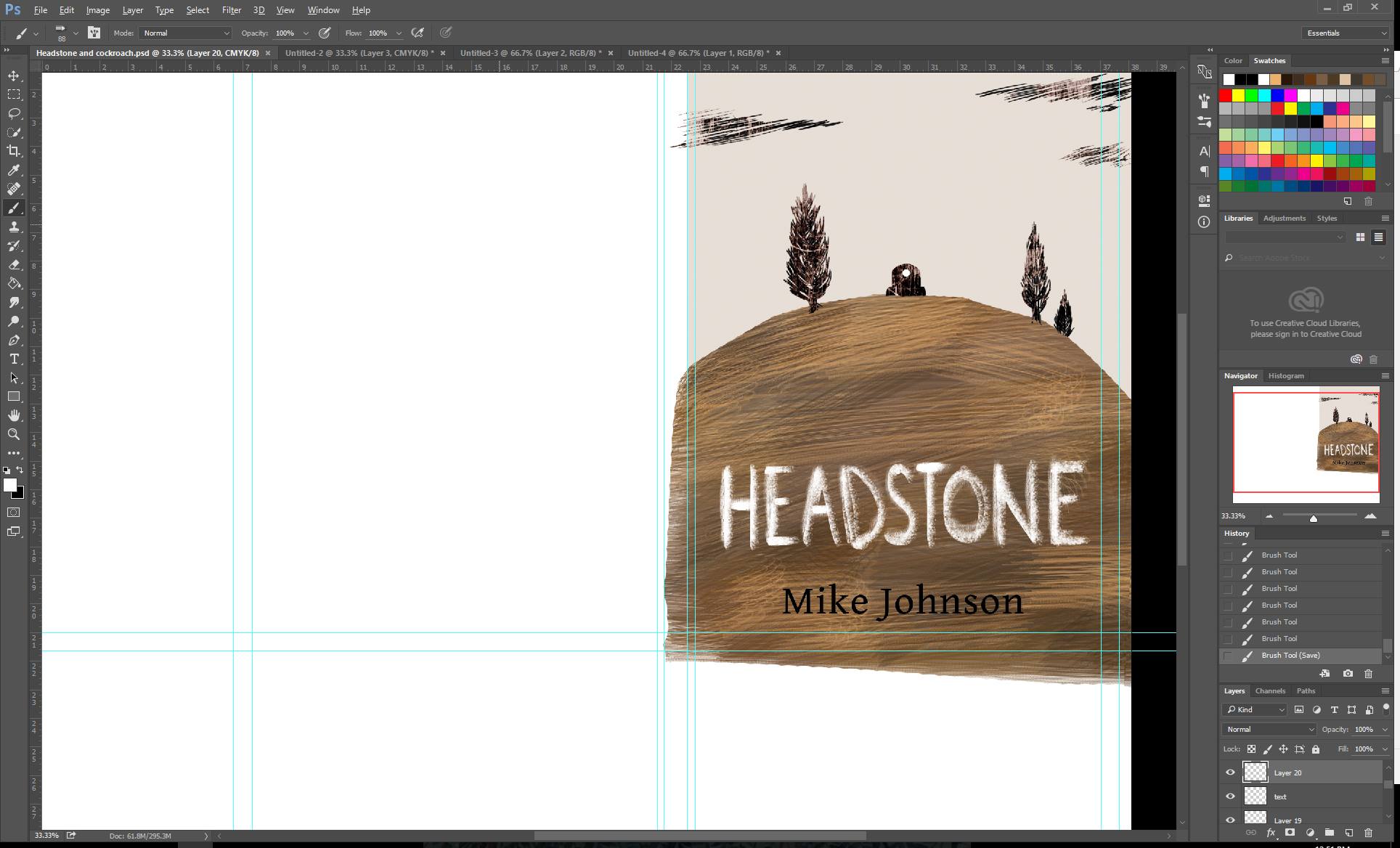
Task: Hide Layer 20 visibility eye
Action: [1230, 772]
